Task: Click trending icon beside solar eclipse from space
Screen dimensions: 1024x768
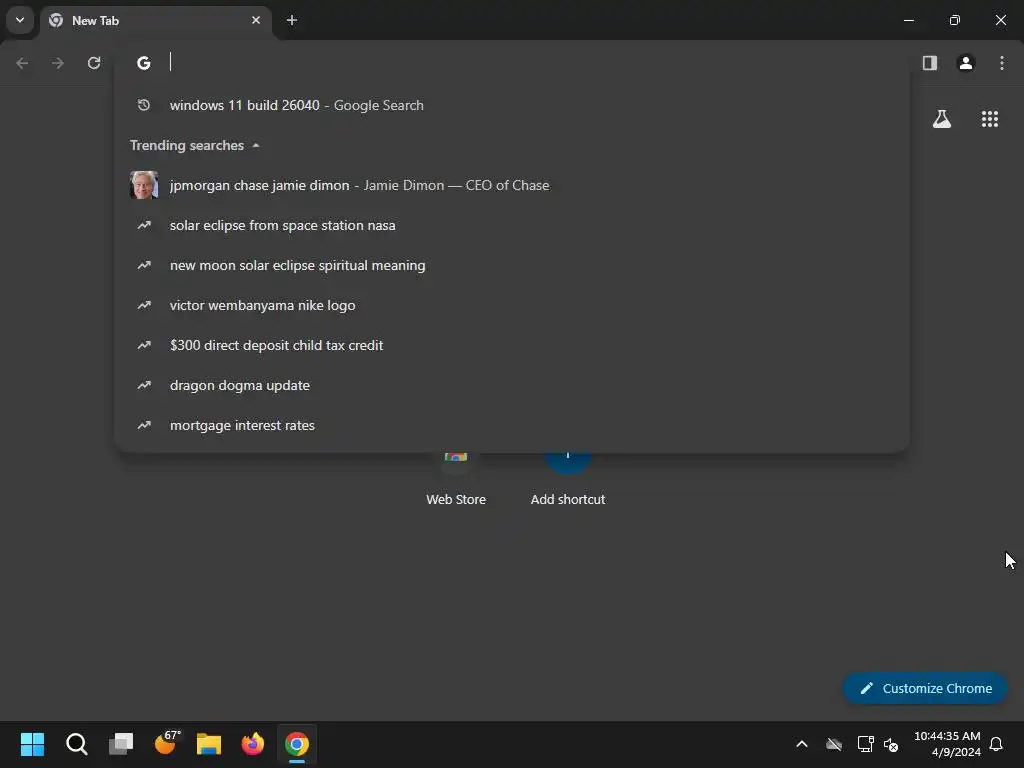Action: click(144, 225)
